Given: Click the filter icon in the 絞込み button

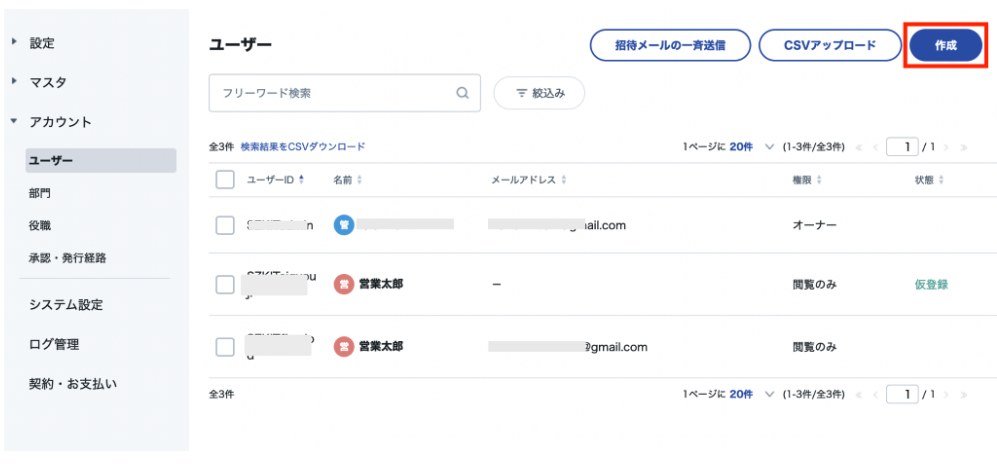Looking at the screenshot, I should (521, 93).
